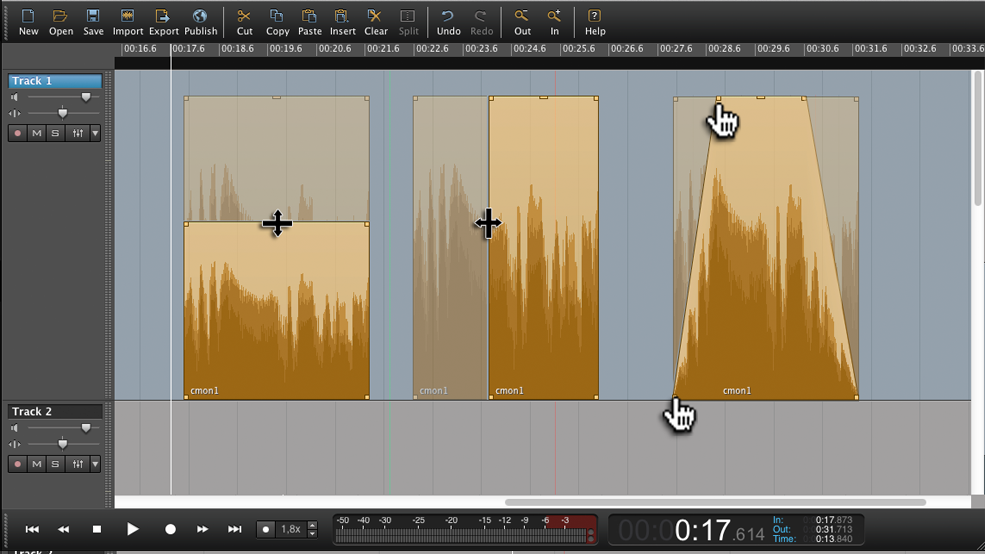Zoom out using the Out magnifier icon
Image resolution: width=985 pixels, height=554 pixels.
click(522, 17)
